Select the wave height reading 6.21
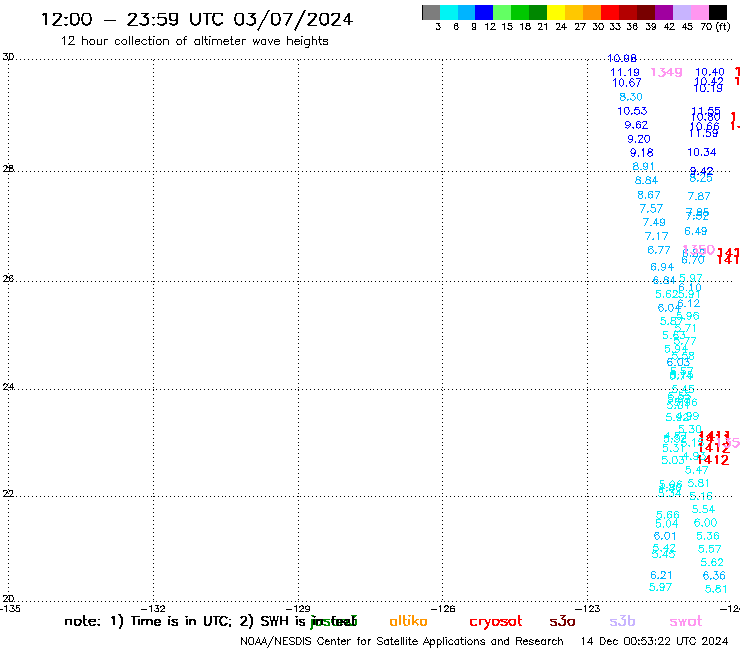Image resolution: width=740 pixels, height=650 pixels. click(x=661, y=575)
